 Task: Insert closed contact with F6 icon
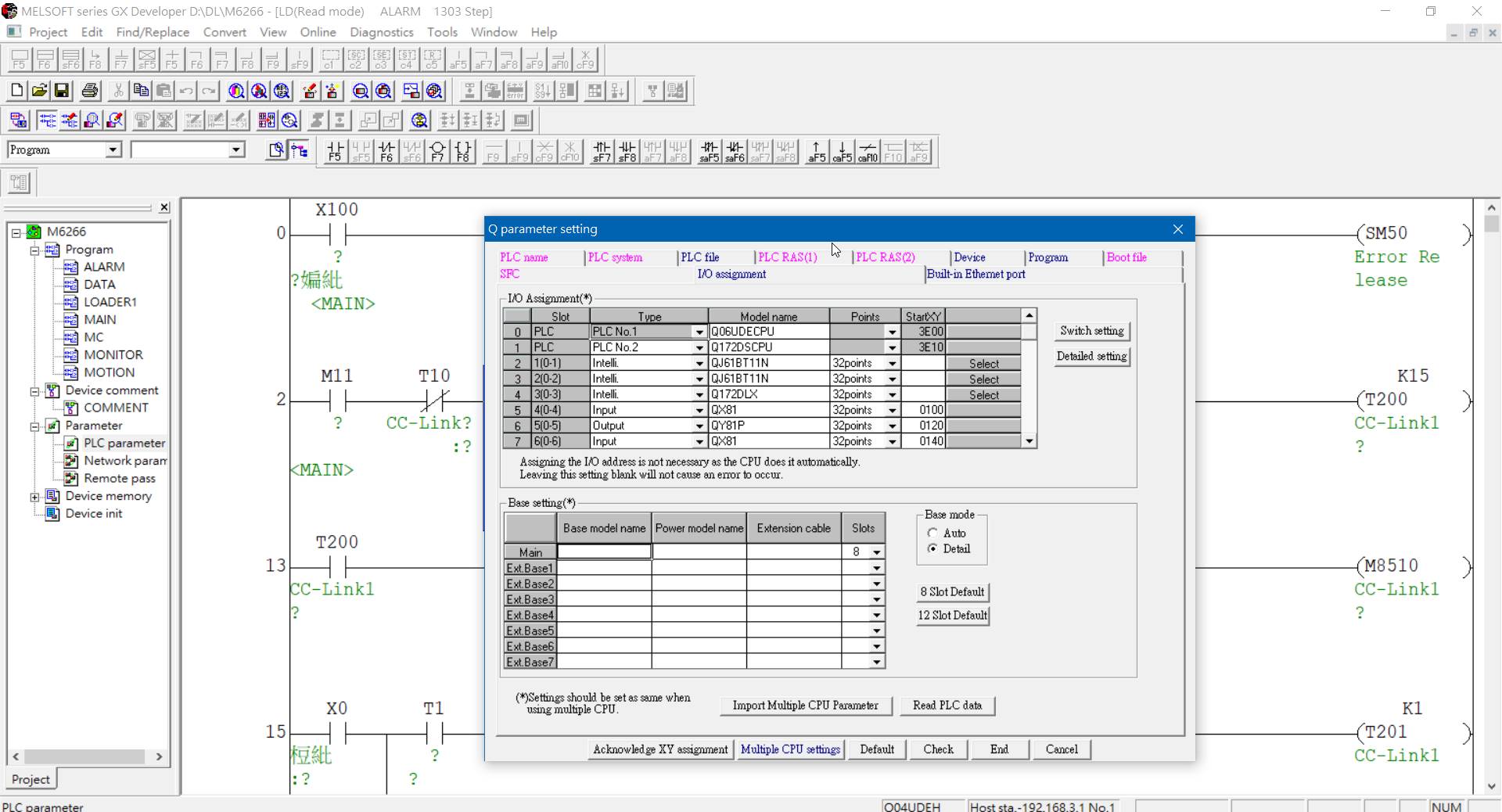(386, 151)
